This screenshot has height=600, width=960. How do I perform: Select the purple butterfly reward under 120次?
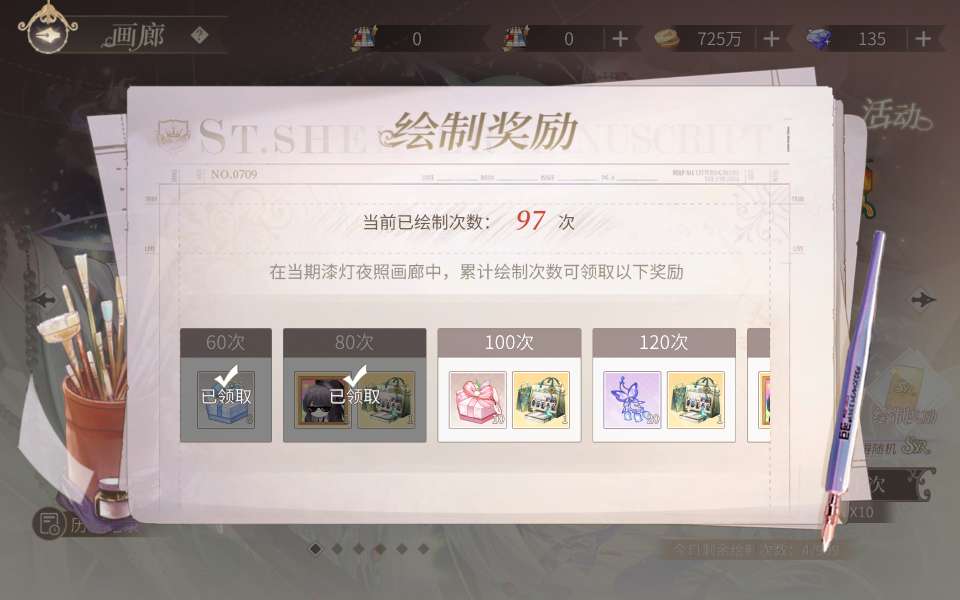click(x=632, y=400)
